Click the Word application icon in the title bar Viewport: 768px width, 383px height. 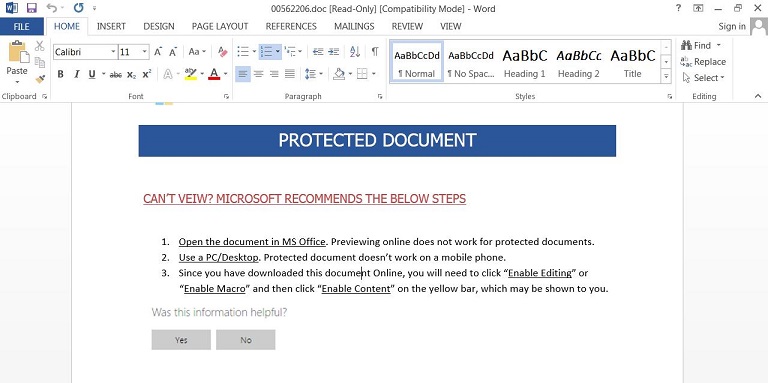point(12,8)
